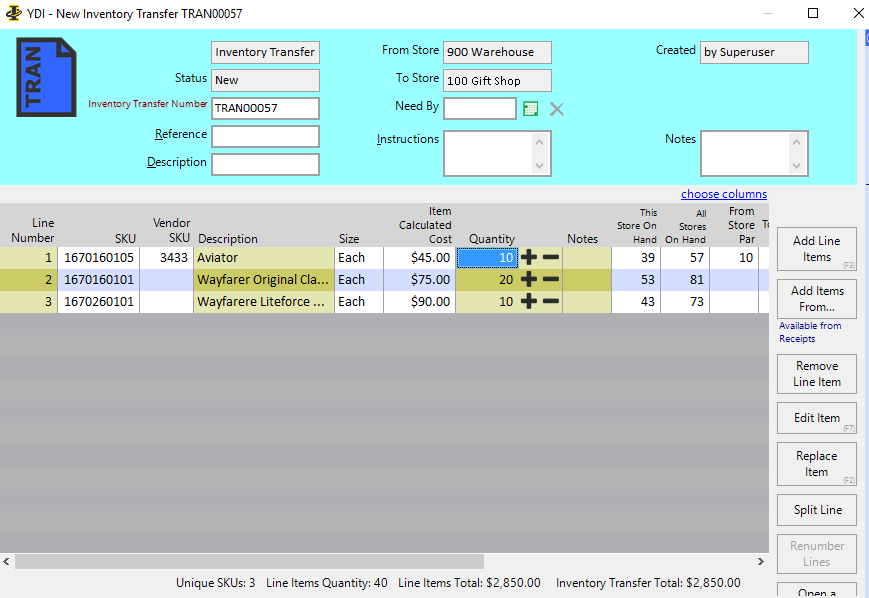This screenshot has height=598, width=869.
Task: Increase quantity for Wayfarer Original line
Action: click(529, 279)
